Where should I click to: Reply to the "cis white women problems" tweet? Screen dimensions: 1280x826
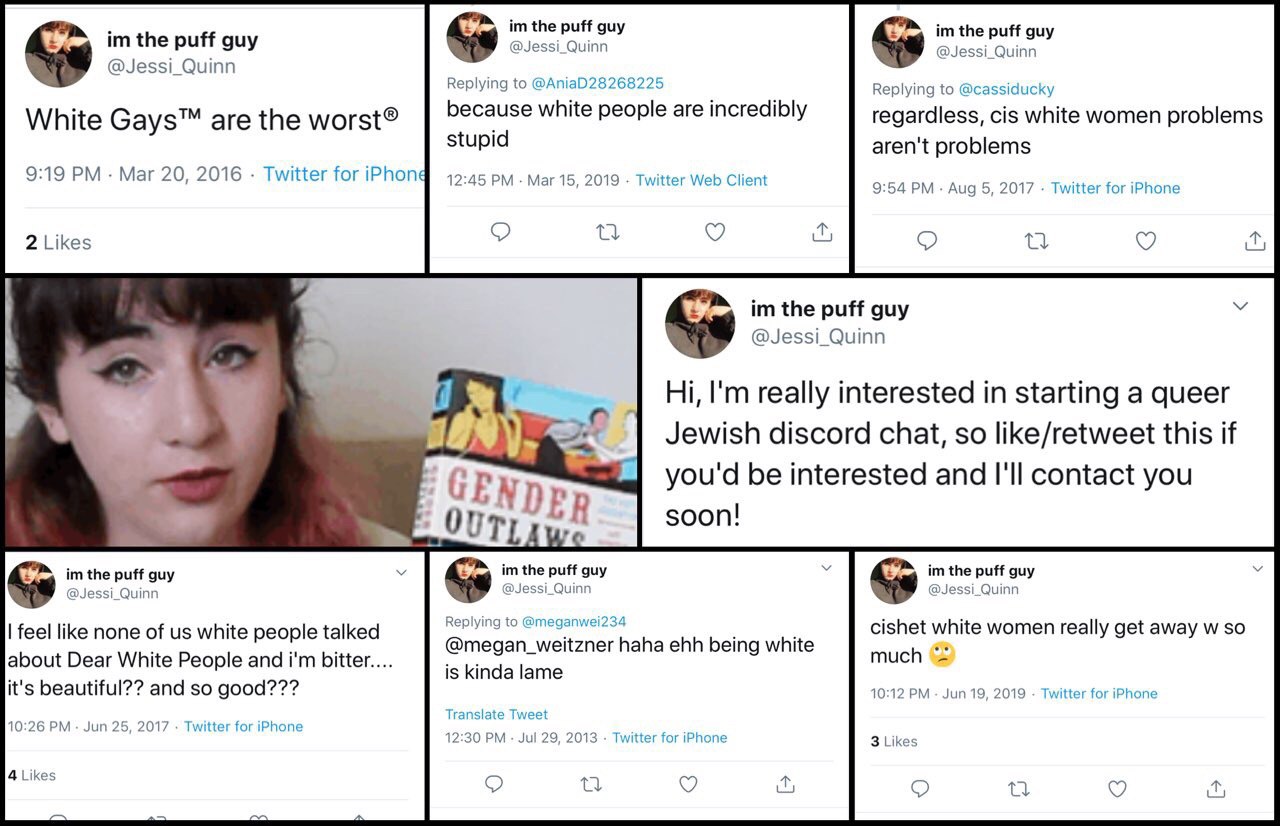click(x=927, y=240)
